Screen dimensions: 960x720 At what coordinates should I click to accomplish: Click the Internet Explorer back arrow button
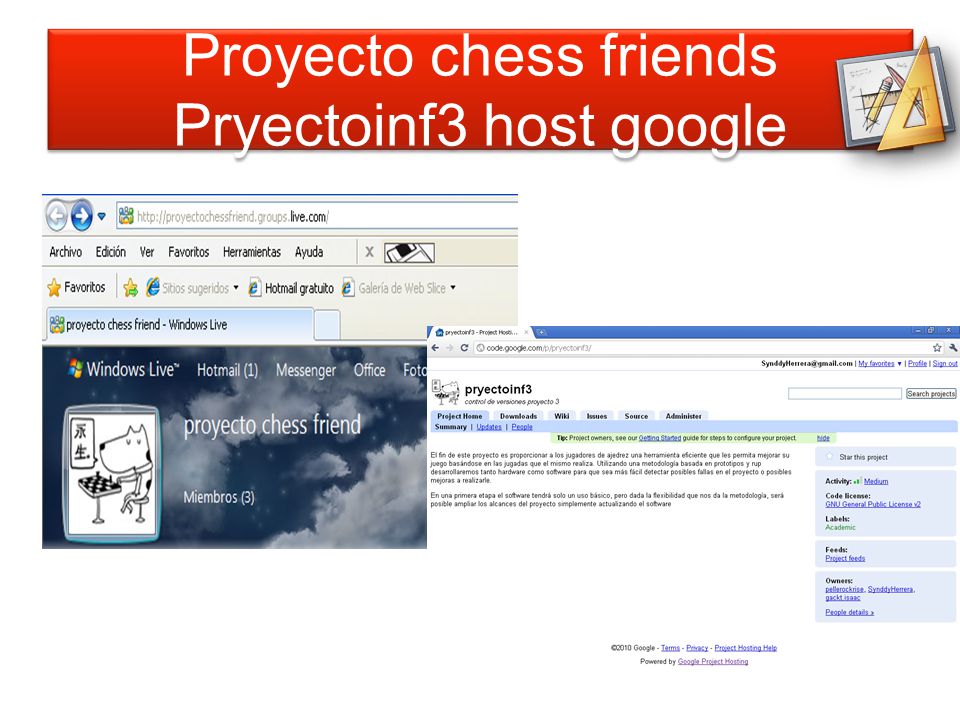pyautogui.click(x=56, y=216)
